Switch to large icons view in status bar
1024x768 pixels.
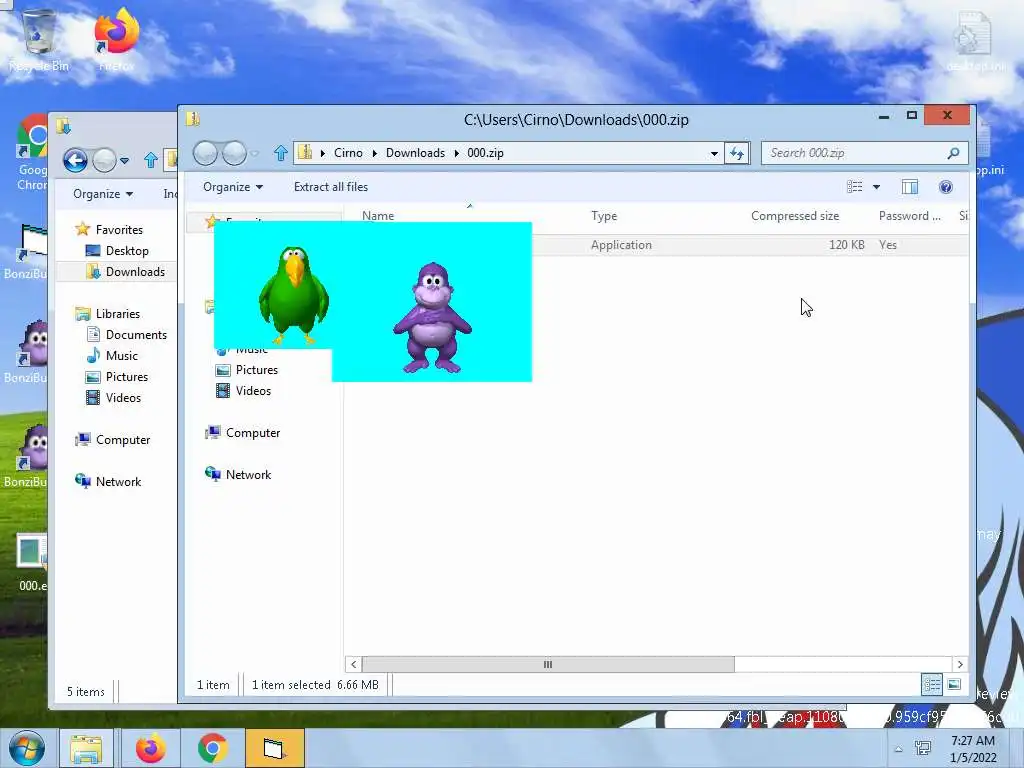[x=953, y=684]
